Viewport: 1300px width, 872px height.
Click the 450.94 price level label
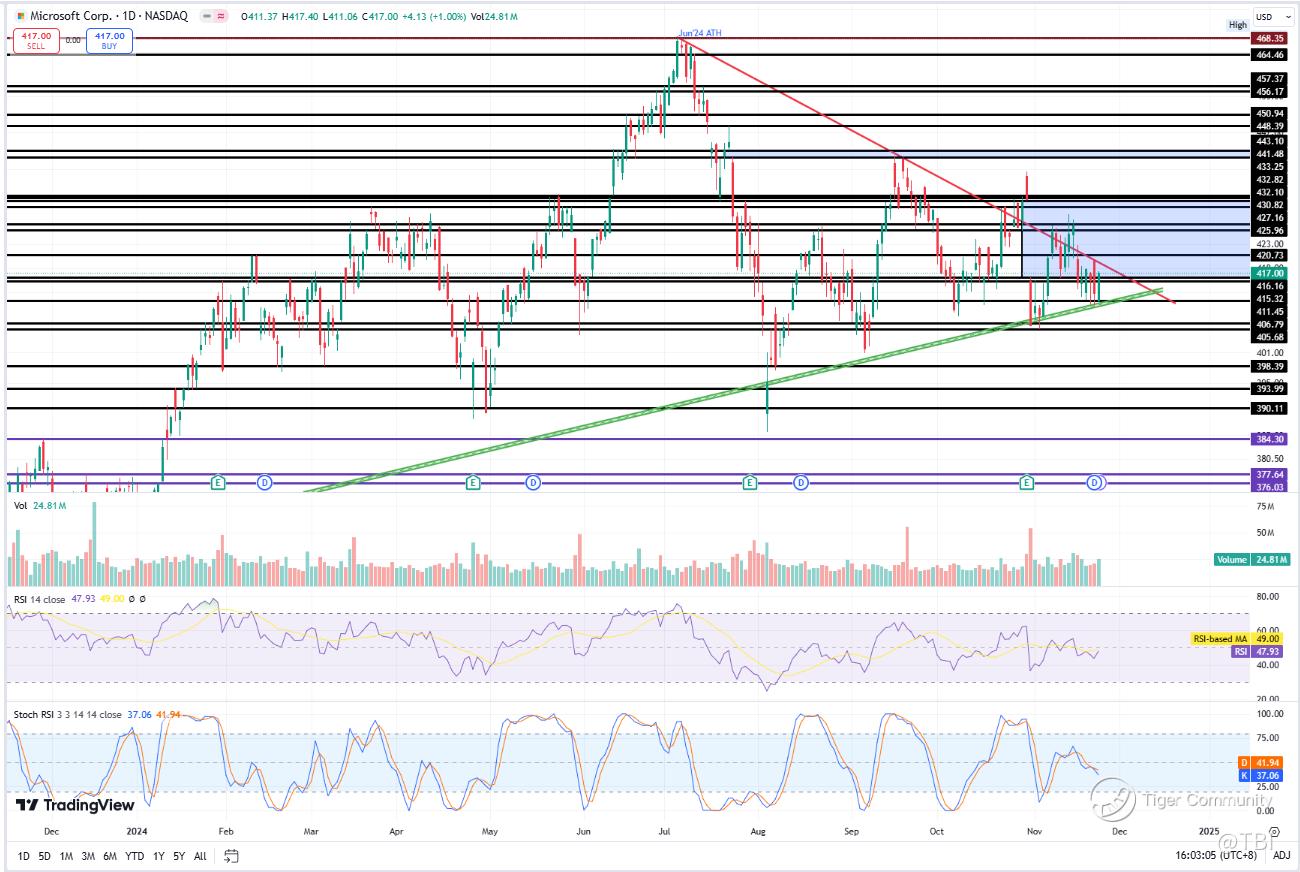pyautogui.click(x=1270, y=114)
